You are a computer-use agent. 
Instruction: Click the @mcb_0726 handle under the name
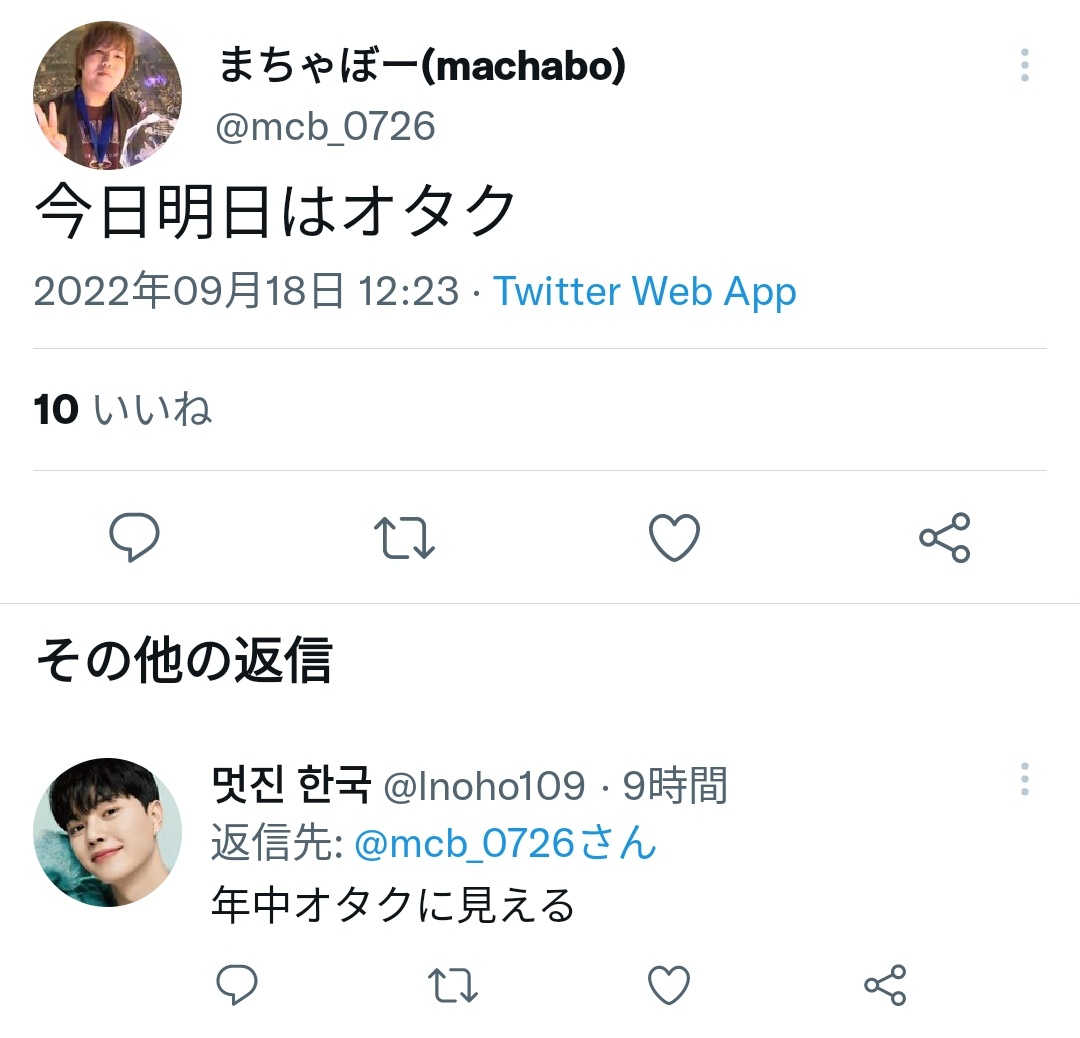click(325, 127)
